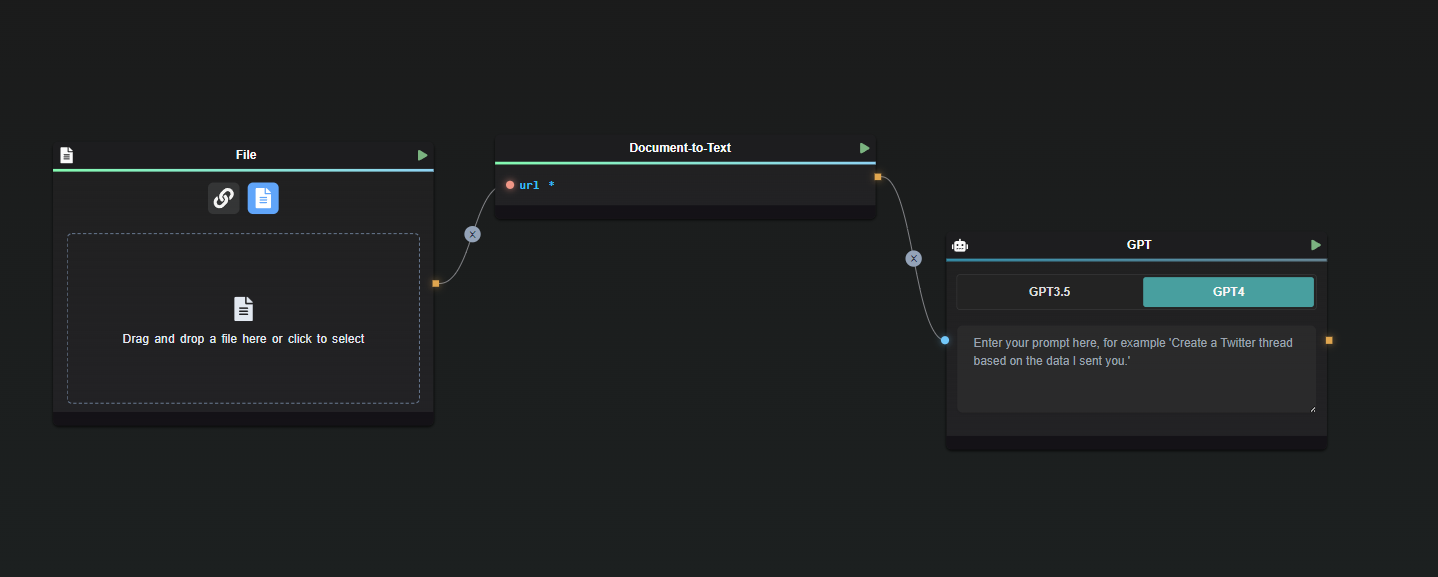Remove the Document-to-Text to GPT connection
This screenshot has width=1438, height=577.
(x=913, y=258)
